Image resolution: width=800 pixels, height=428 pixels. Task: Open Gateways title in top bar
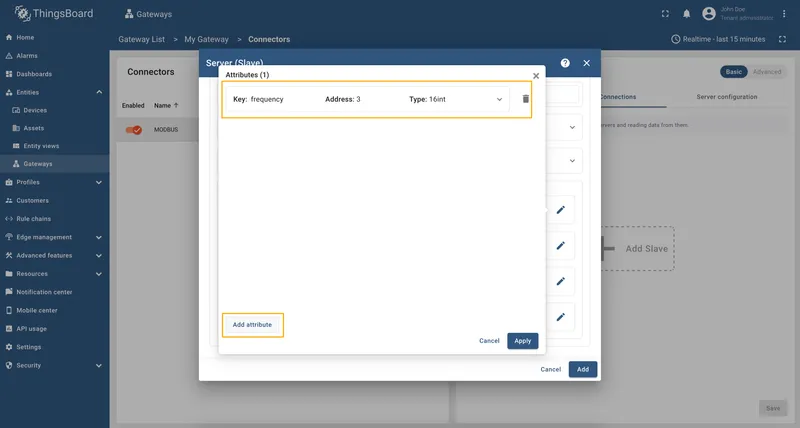(148, 14)
